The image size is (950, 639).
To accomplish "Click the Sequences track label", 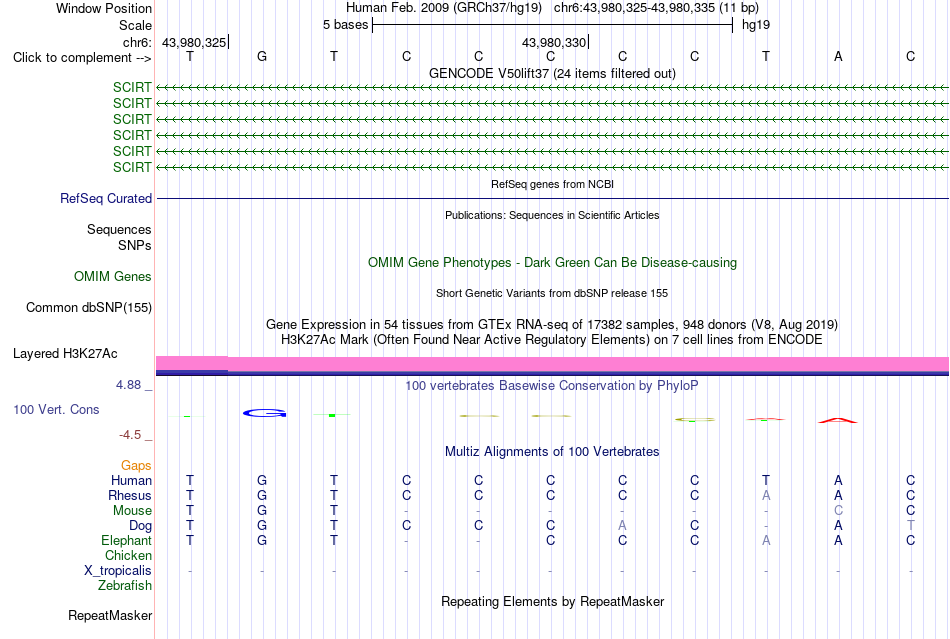I will [119, 230].
